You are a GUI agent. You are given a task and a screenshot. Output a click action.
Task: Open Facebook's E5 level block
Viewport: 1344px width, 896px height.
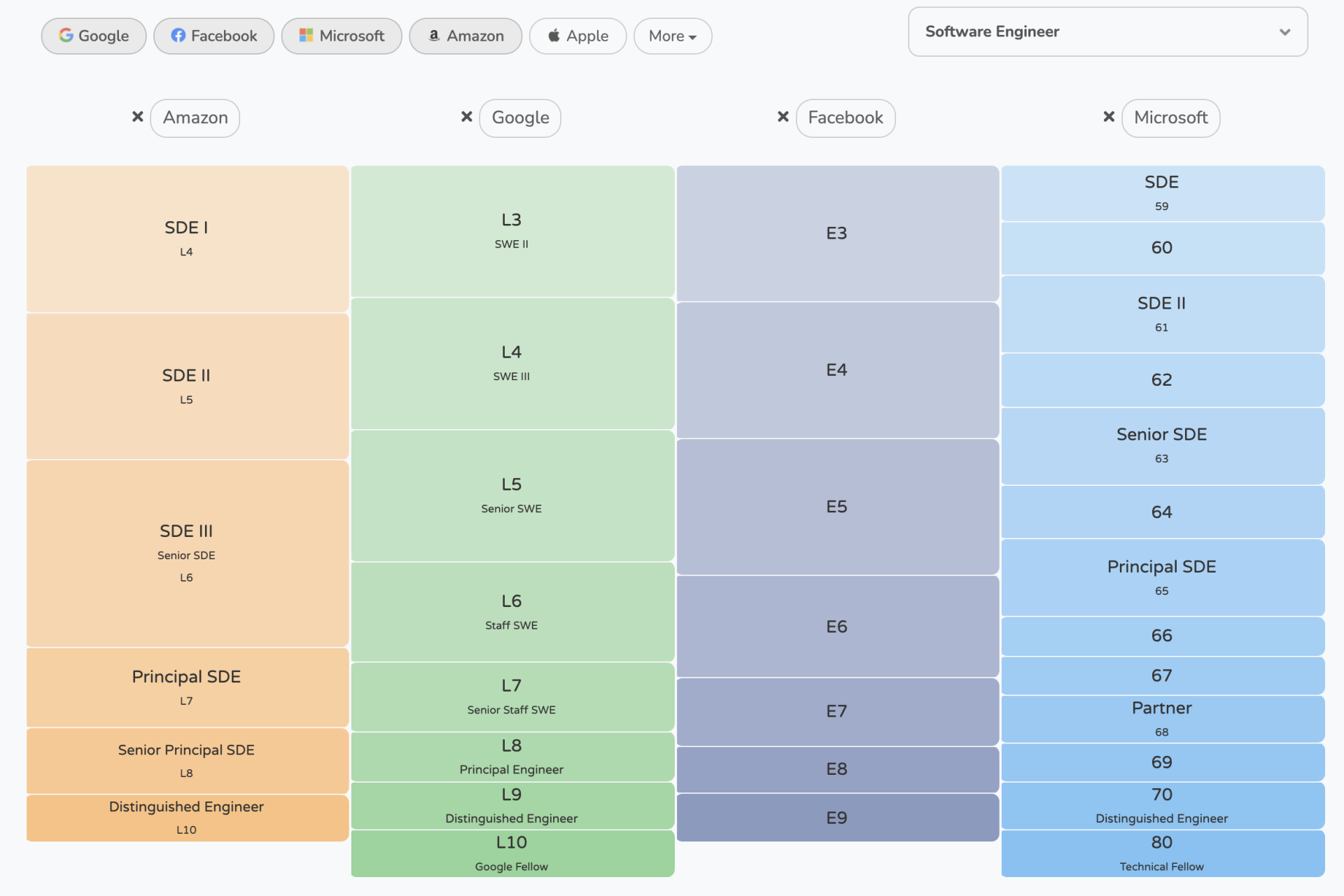[837, 507]
